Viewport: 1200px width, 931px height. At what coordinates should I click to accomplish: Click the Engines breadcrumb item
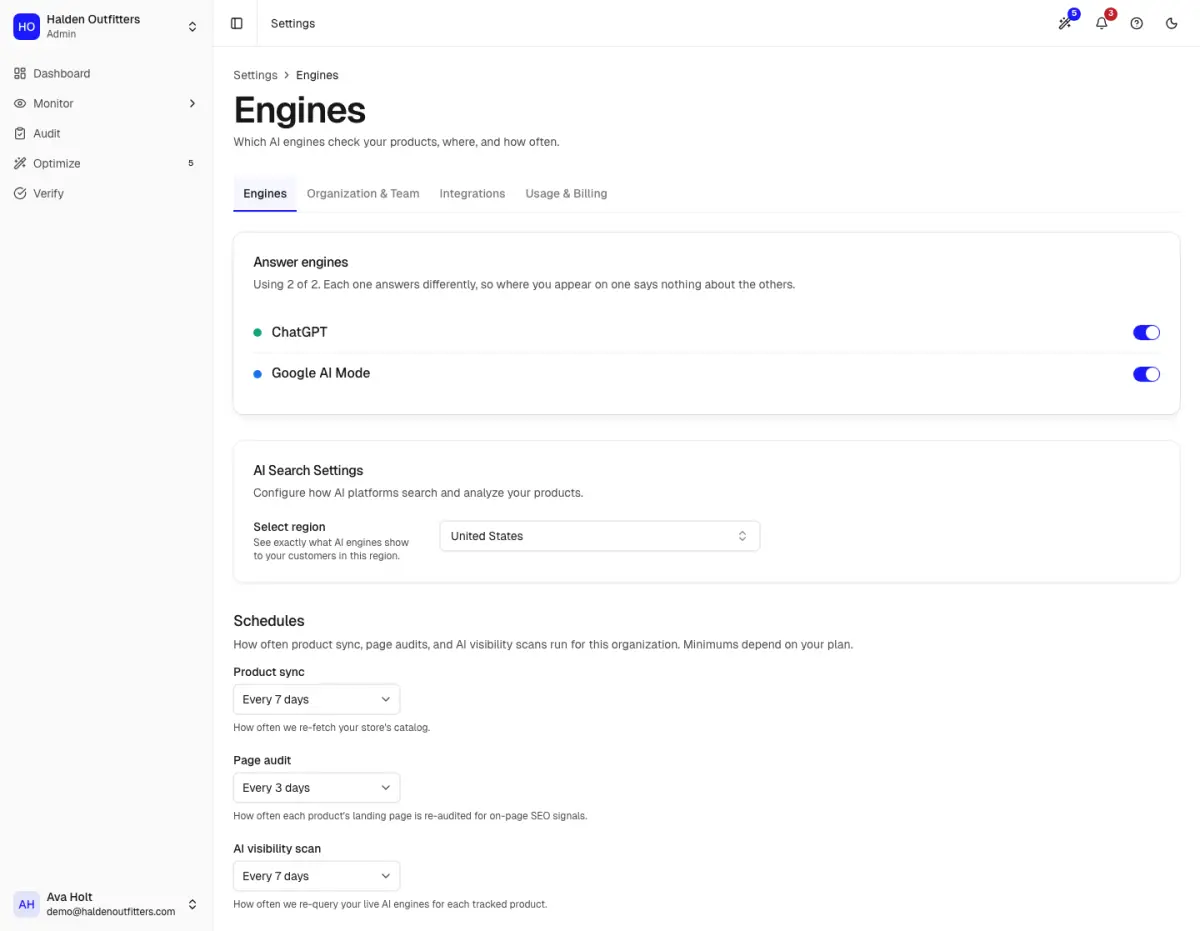(x=317, y=75)
